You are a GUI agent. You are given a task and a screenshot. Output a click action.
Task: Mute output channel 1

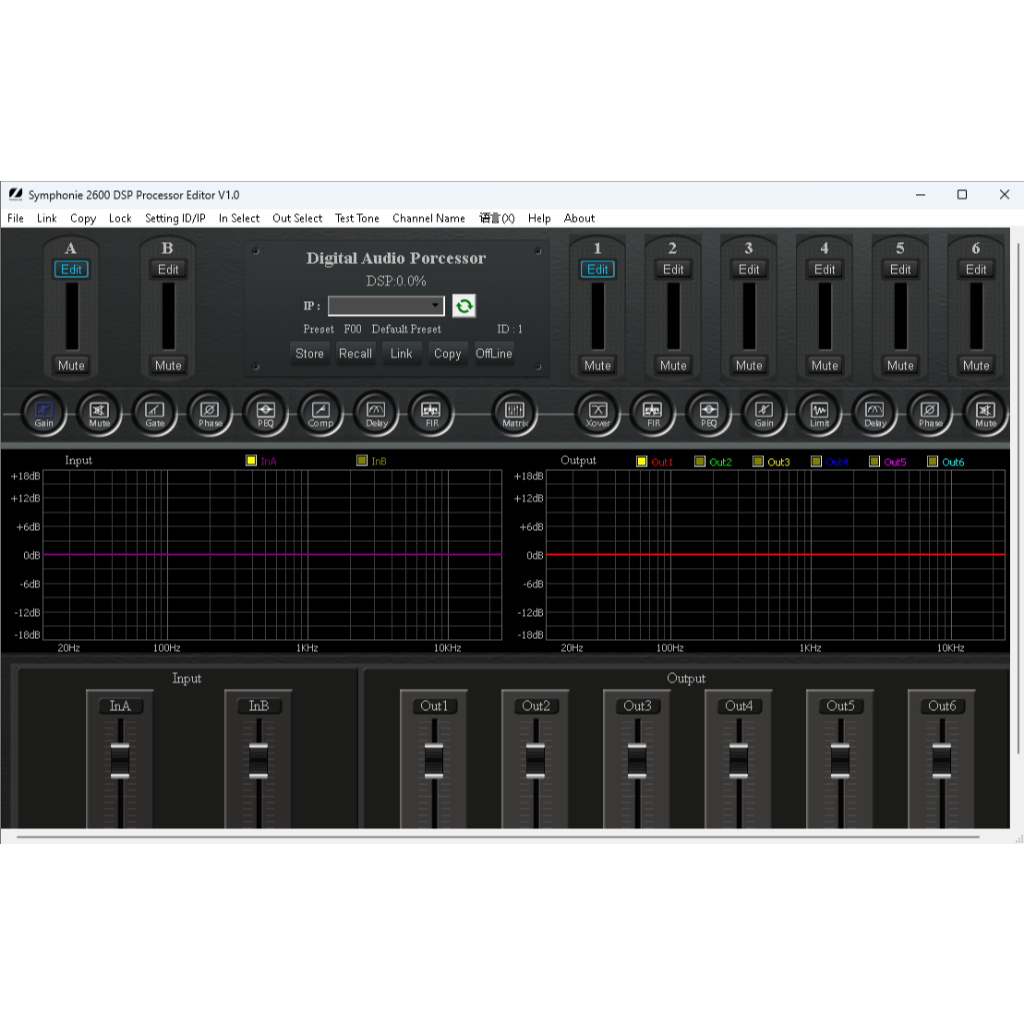click(x=598, y=366)
